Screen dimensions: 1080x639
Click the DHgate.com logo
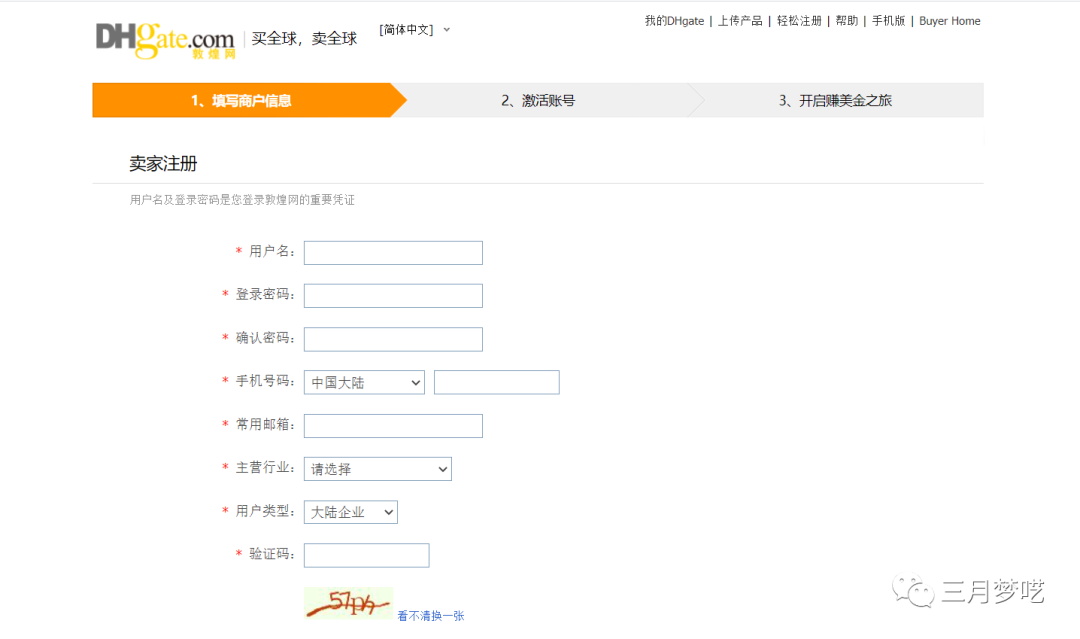165,40
